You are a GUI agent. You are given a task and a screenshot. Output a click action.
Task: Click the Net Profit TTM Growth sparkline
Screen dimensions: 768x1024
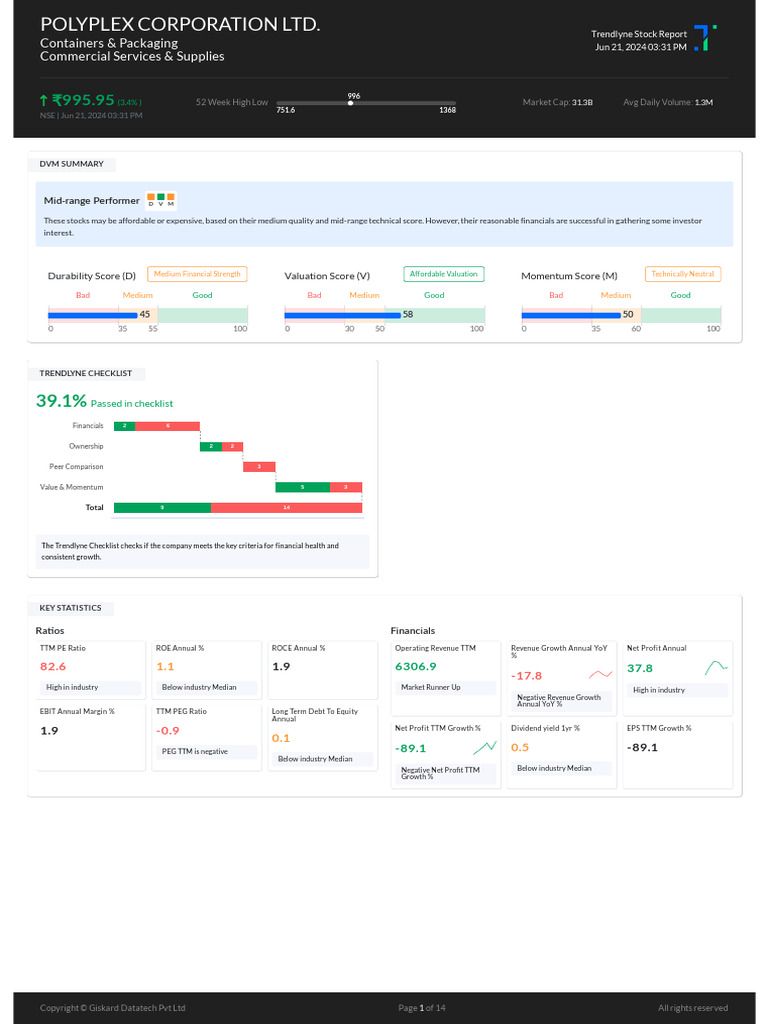[x=485, y=747]
